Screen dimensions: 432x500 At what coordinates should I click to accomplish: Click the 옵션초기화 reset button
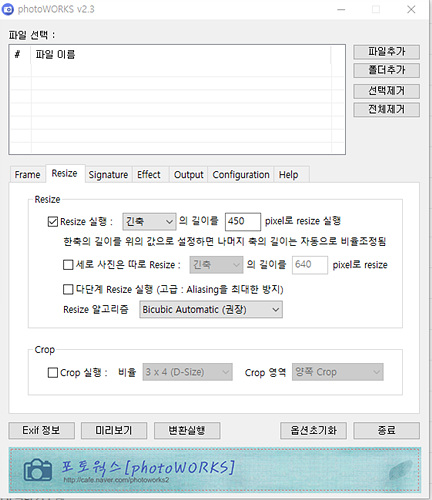(x=313, y=431)
